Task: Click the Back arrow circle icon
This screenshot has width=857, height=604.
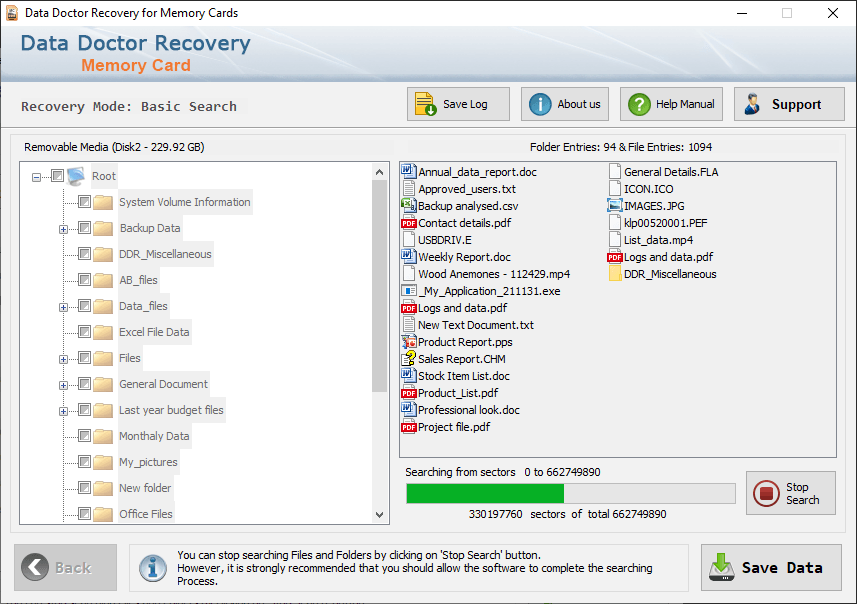Action: [x=35, y=567]
